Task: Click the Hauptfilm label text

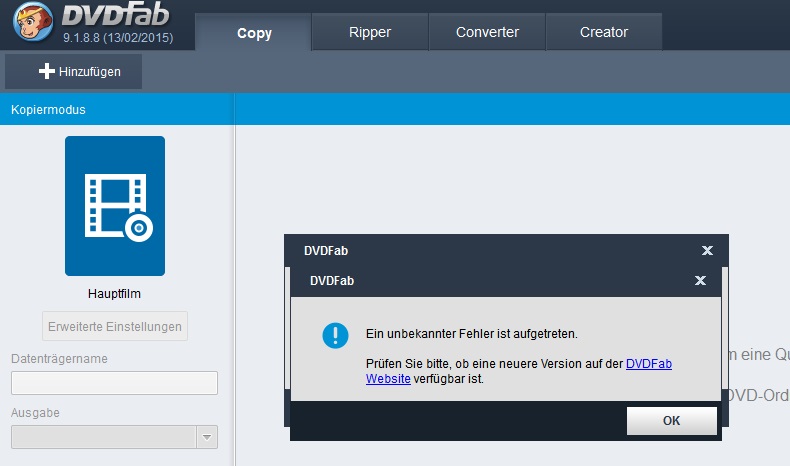Action: (x=115, y=294)
